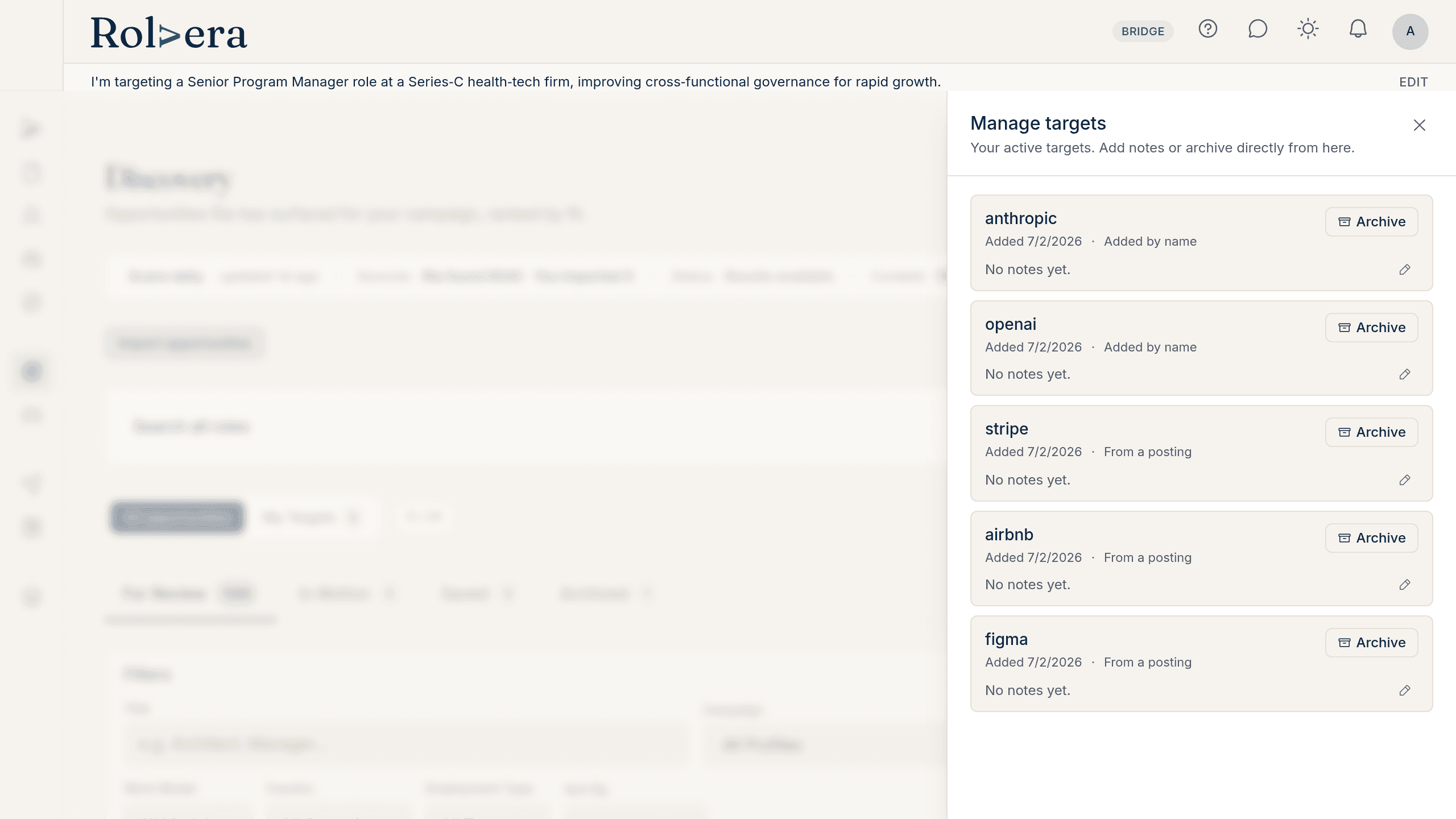
Task: Edit notes pencil for figma
Action: tap(1404, 690)
